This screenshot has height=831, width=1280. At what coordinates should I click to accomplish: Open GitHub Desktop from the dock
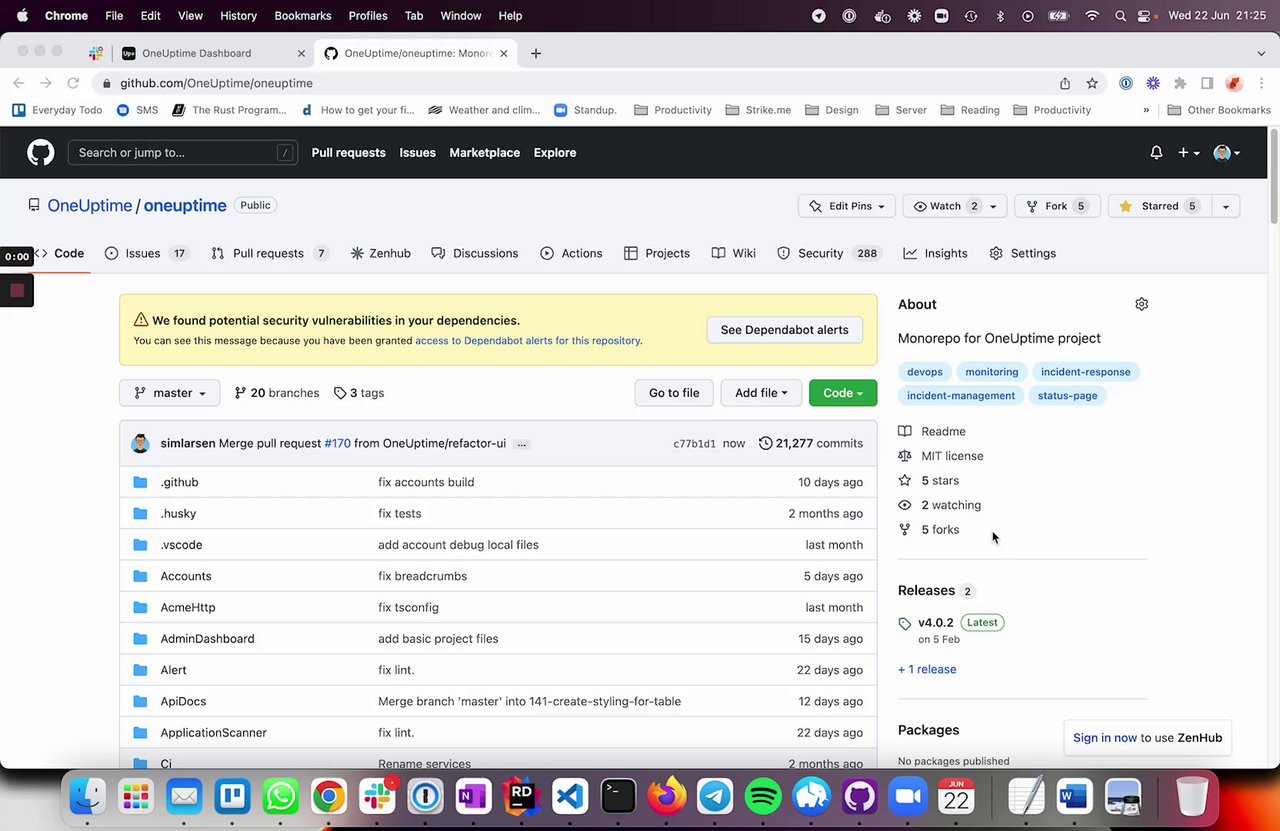[860, 796]
